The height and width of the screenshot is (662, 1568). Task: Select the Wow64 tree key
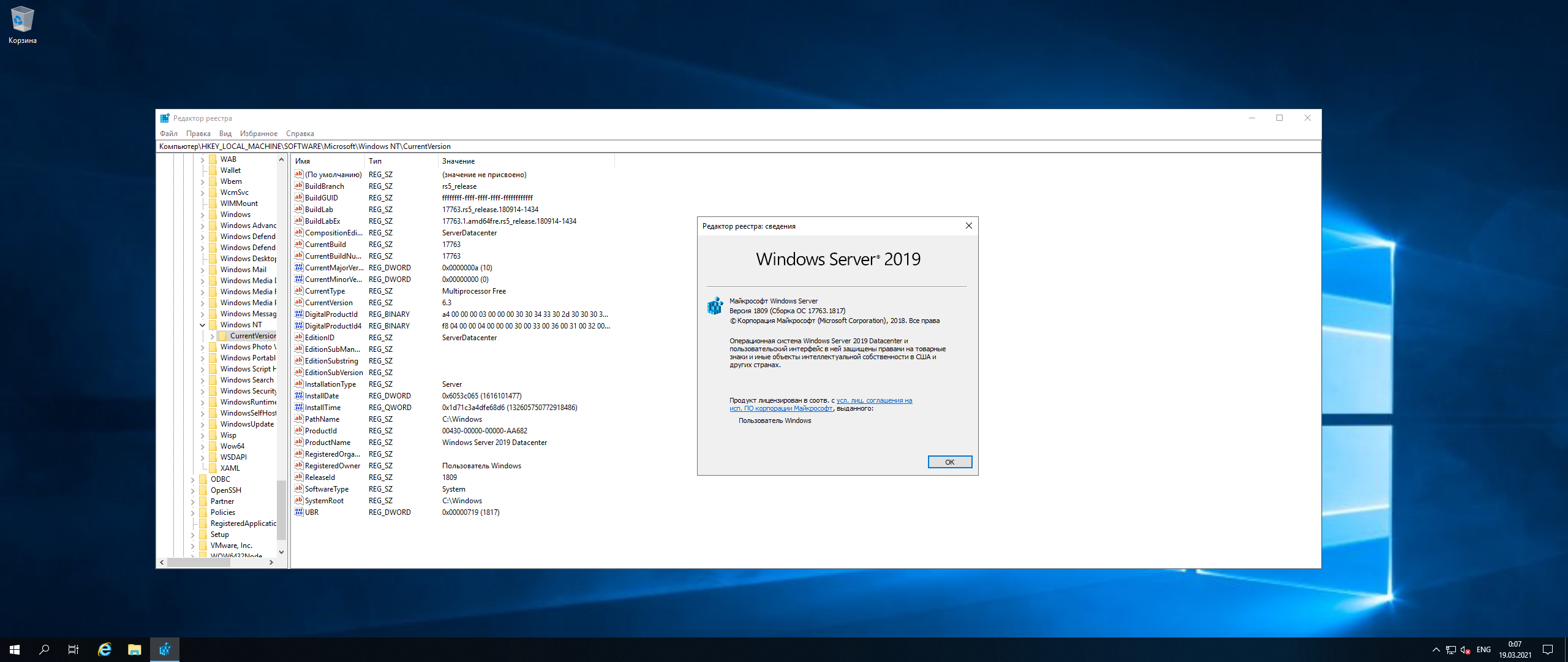pos(232,446)
